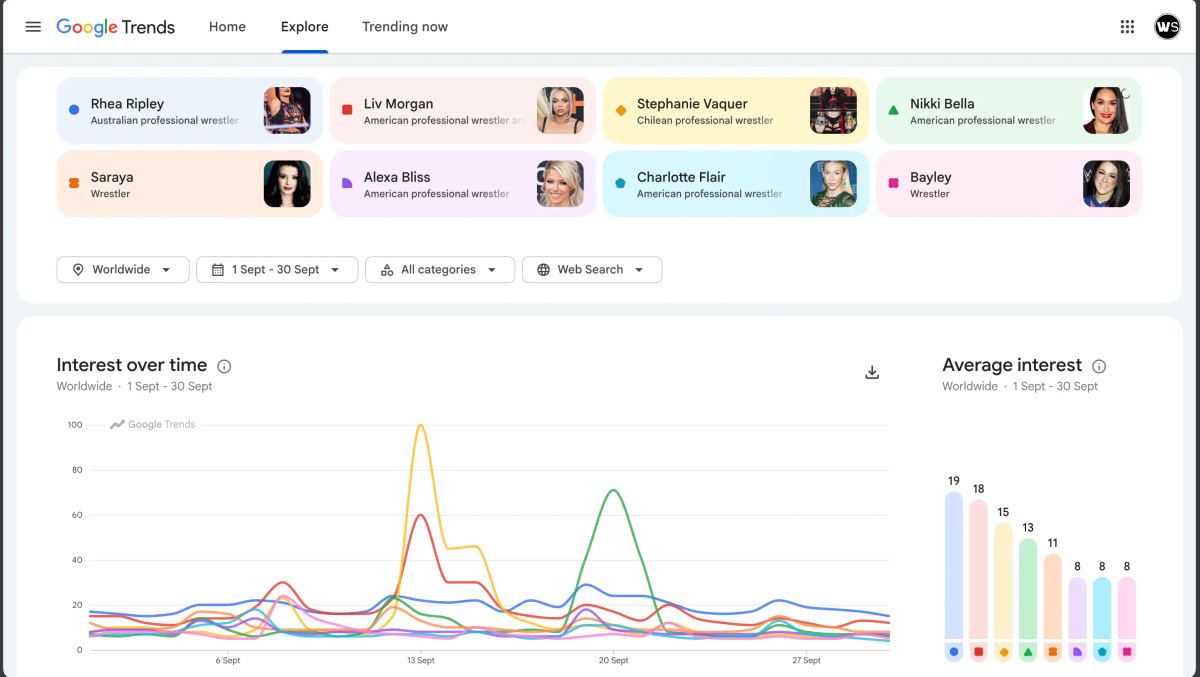This screenshot has width=1200, height=677.
Task: Click the blue circle icon for Rhea Ripley
Action: (x=74, y=110)
